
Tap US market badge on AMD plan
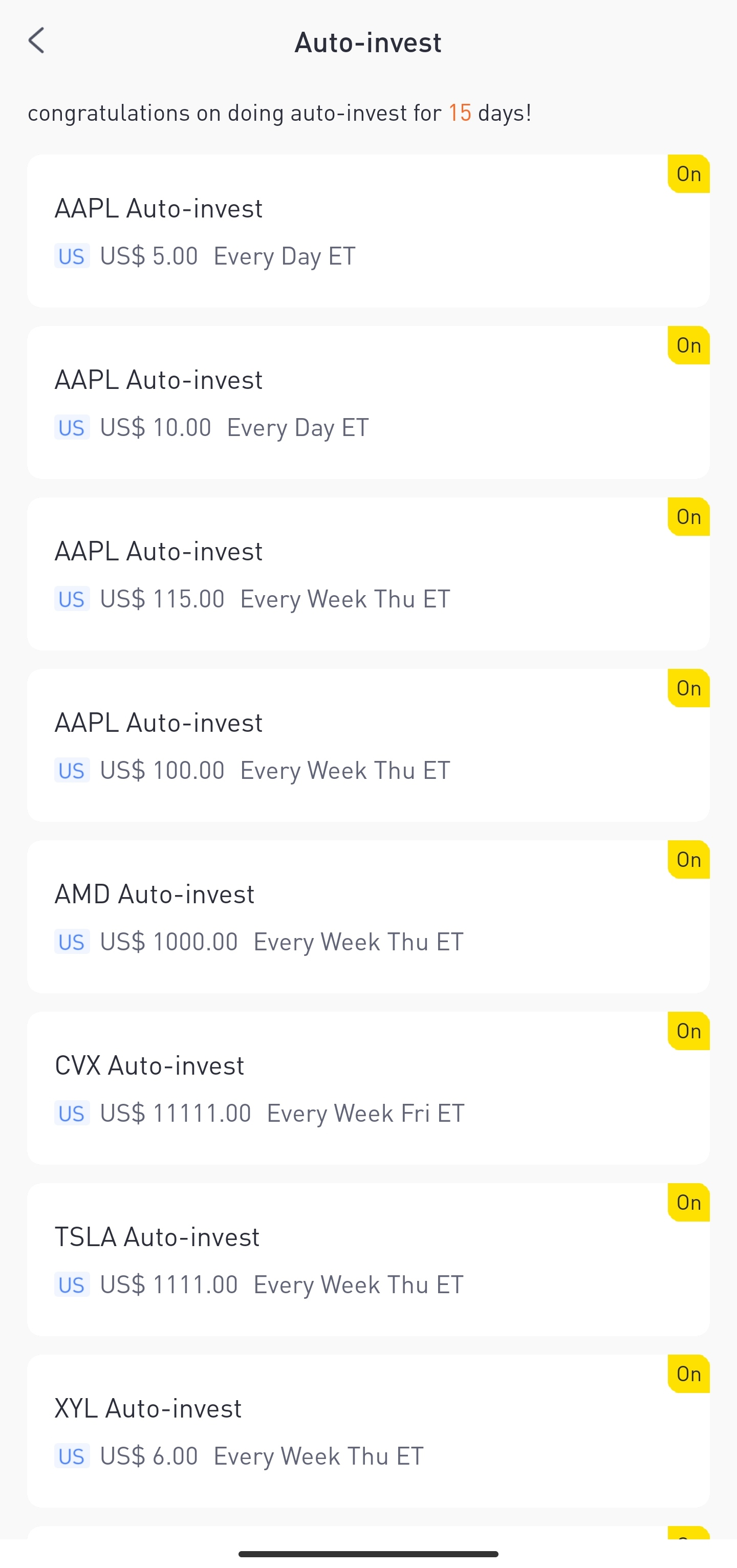(x=72, y=942)
